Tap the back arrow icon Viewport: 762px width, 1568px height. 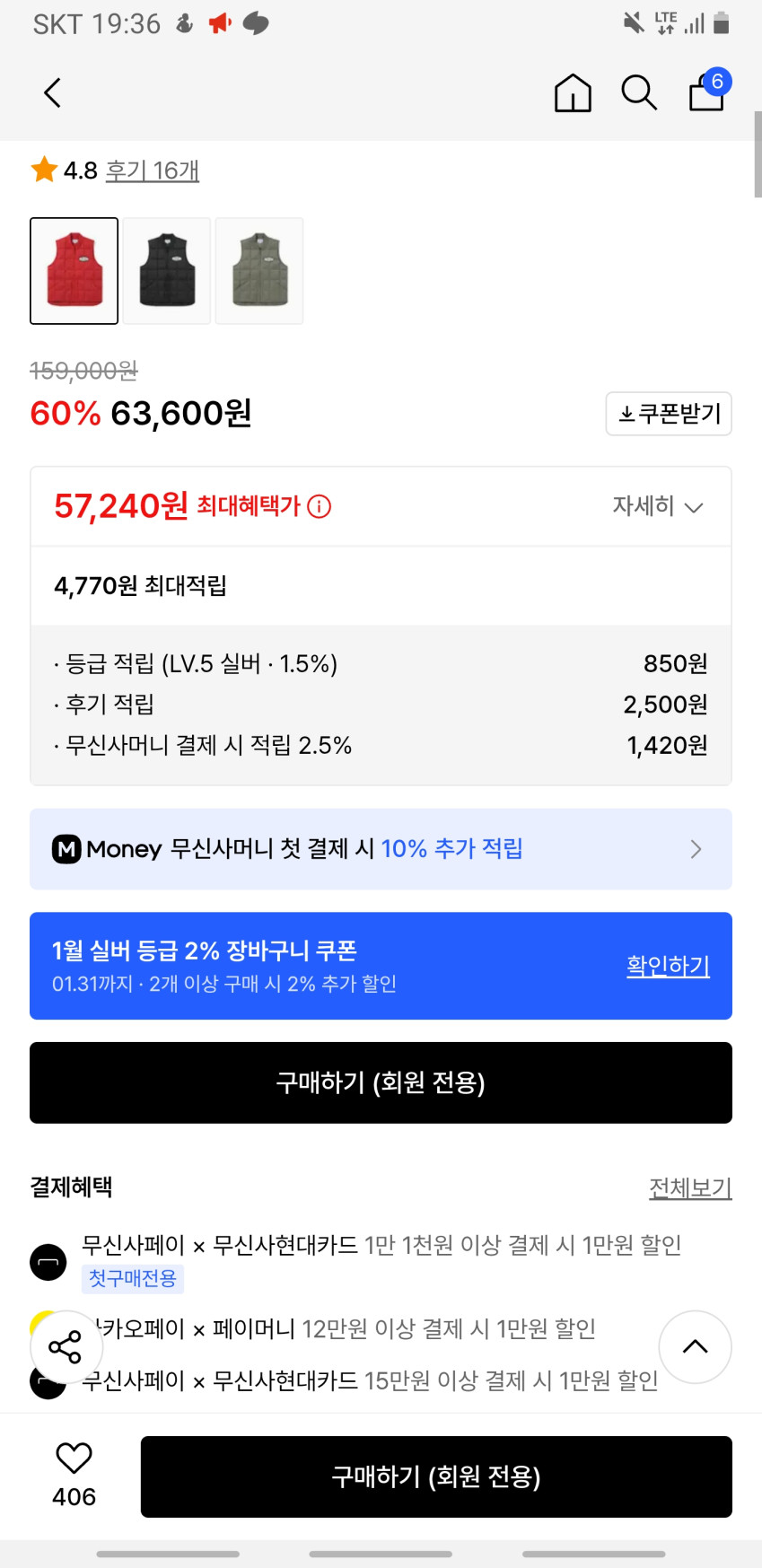pos(53,92)
